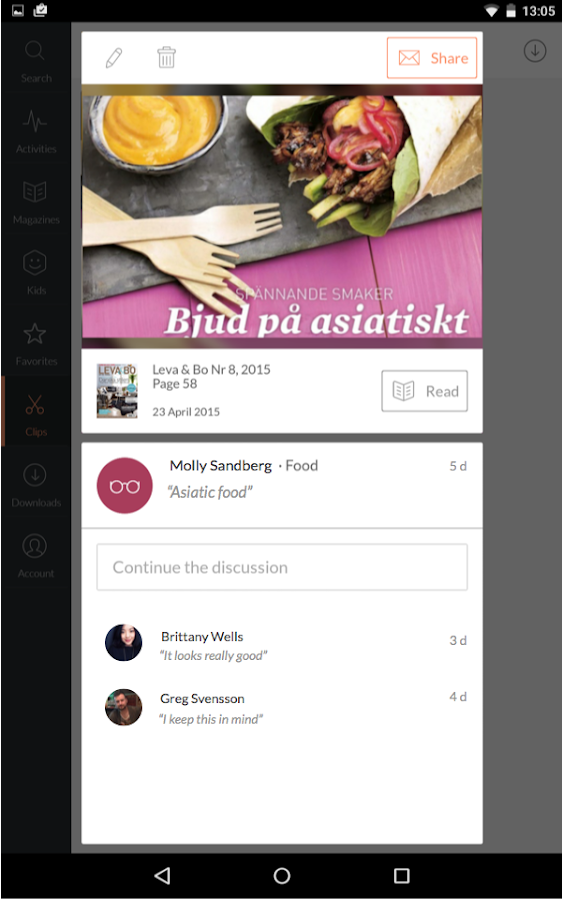This screenshot has height=900, width=563.
Task: Open Favorites star in sidebar
Action: coord(36,344)
